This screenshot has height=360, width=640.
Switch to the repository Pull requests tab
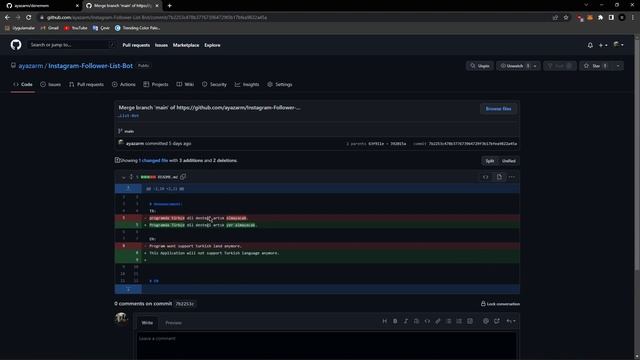(x=87, y=84)
